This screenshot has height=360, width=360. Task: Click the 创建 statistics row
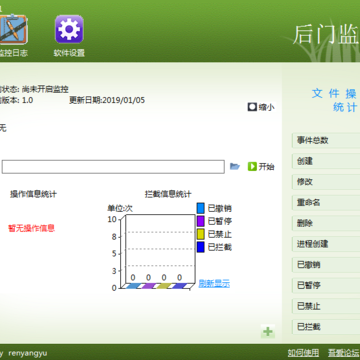326,161
